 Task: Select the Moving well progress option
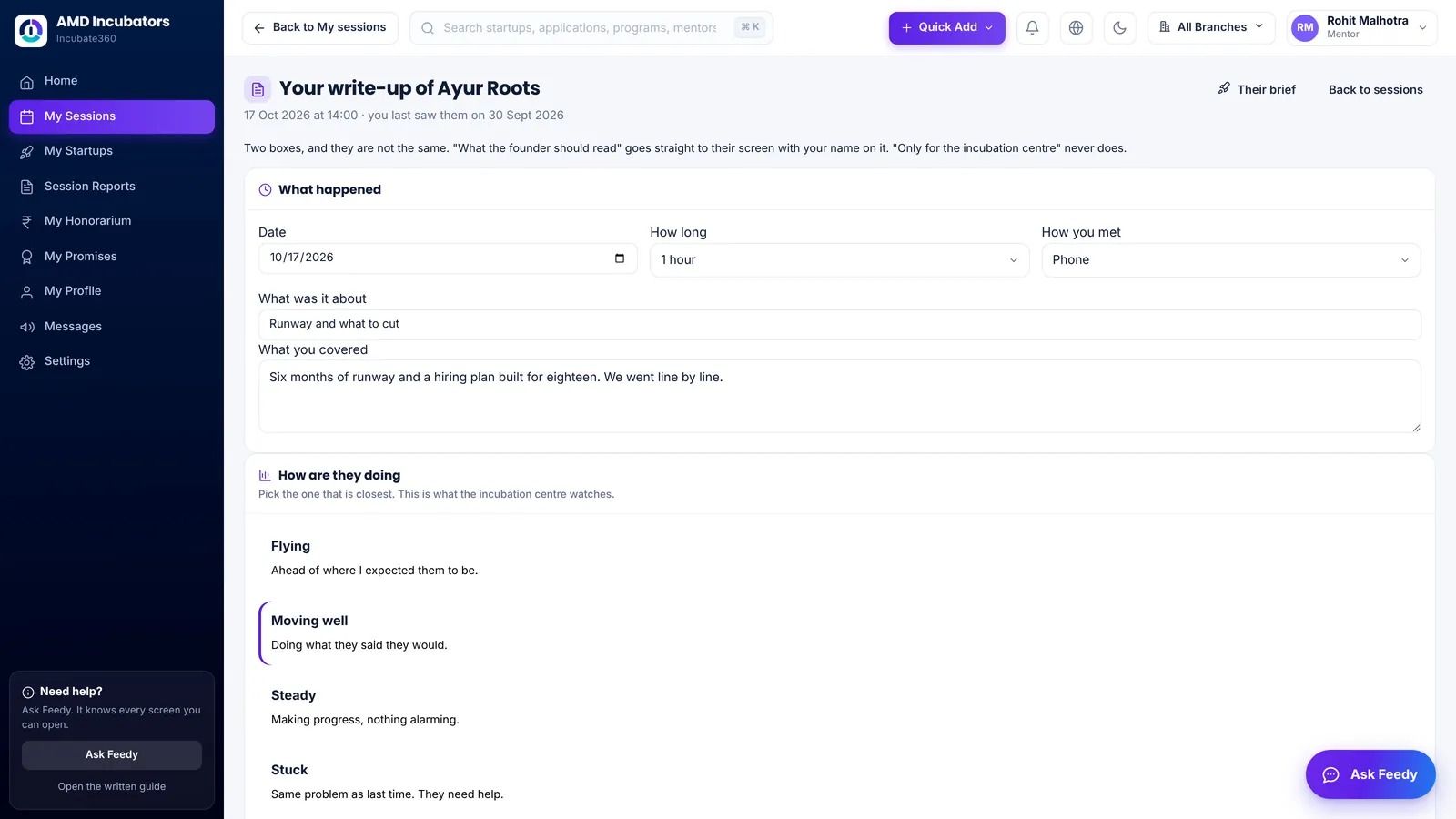[x=840, y=632]
